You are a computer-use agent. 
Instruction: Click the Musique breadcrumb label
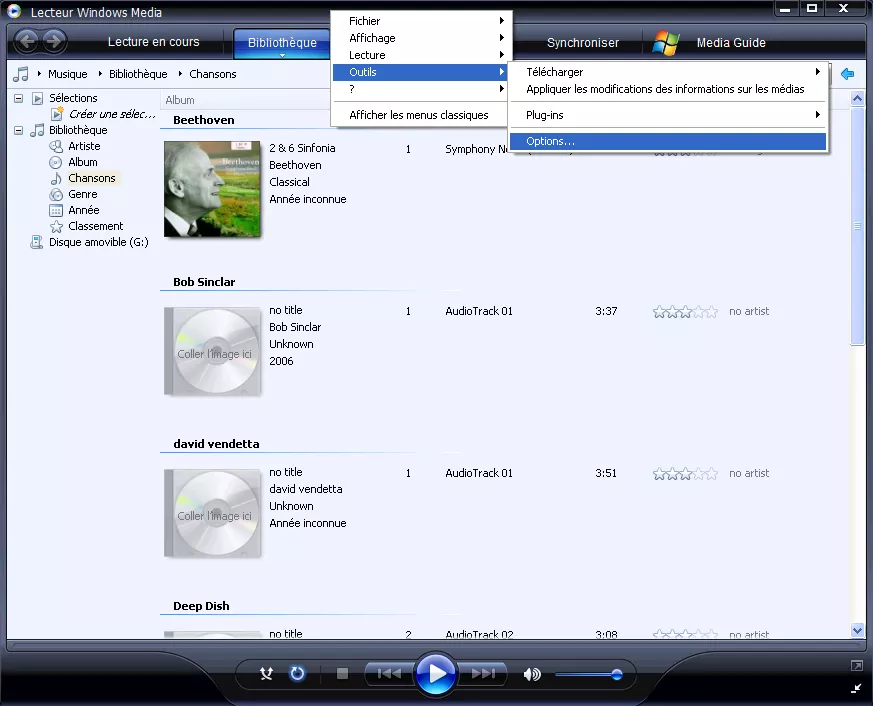[67, 74]
